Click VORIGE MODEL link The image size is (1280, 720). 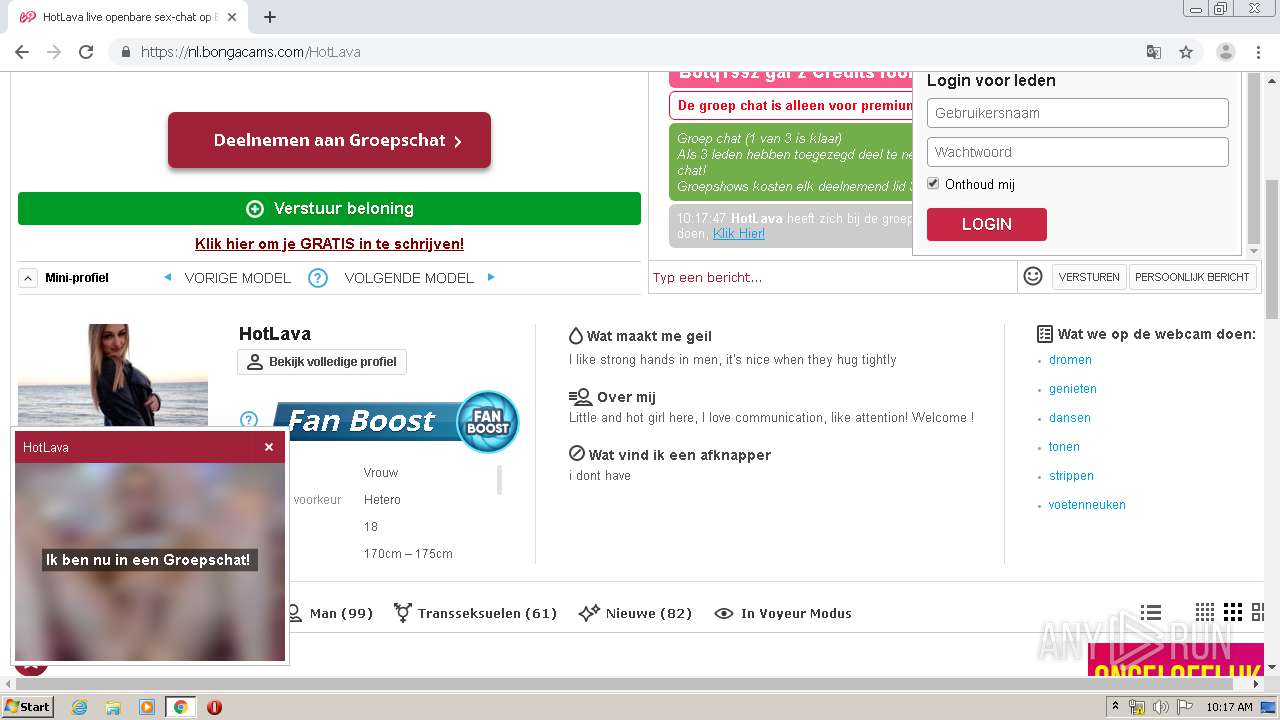pyautogui.click(x=237, y=278)
